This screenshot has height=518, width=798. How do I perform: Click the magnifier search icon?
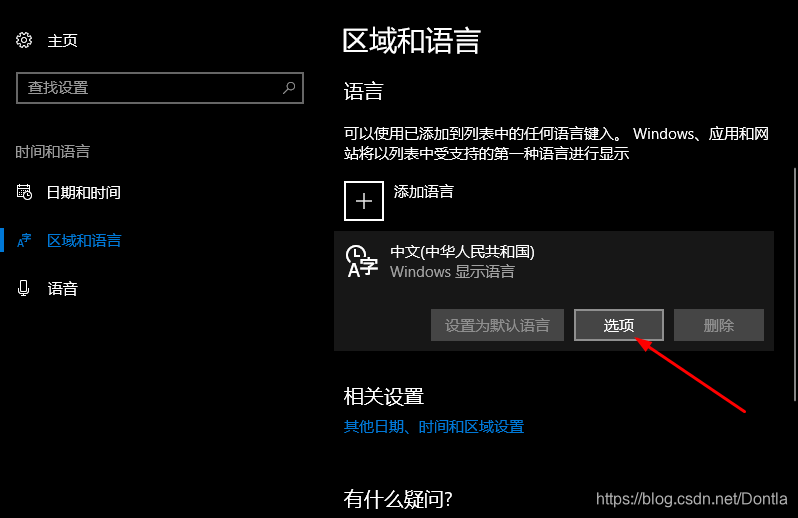(x=289, y=88)
